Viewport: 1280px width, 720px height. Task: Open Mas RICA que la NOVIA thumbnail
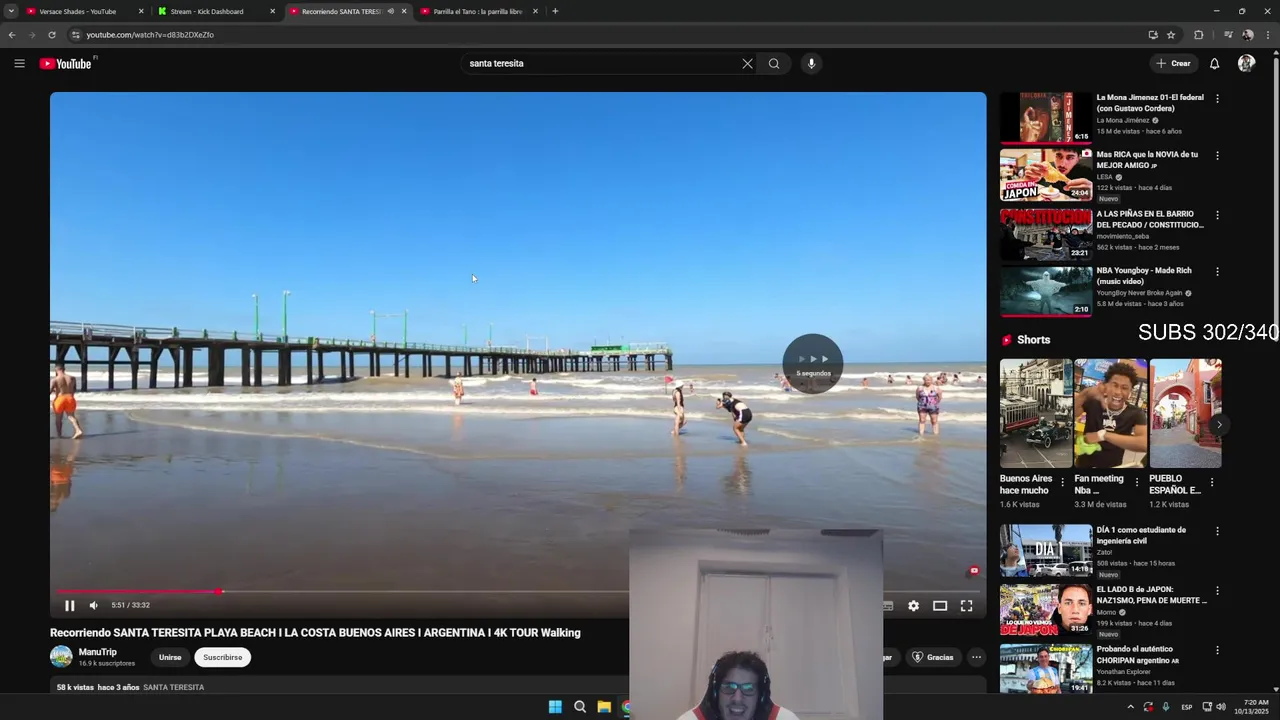(1046, 175)
